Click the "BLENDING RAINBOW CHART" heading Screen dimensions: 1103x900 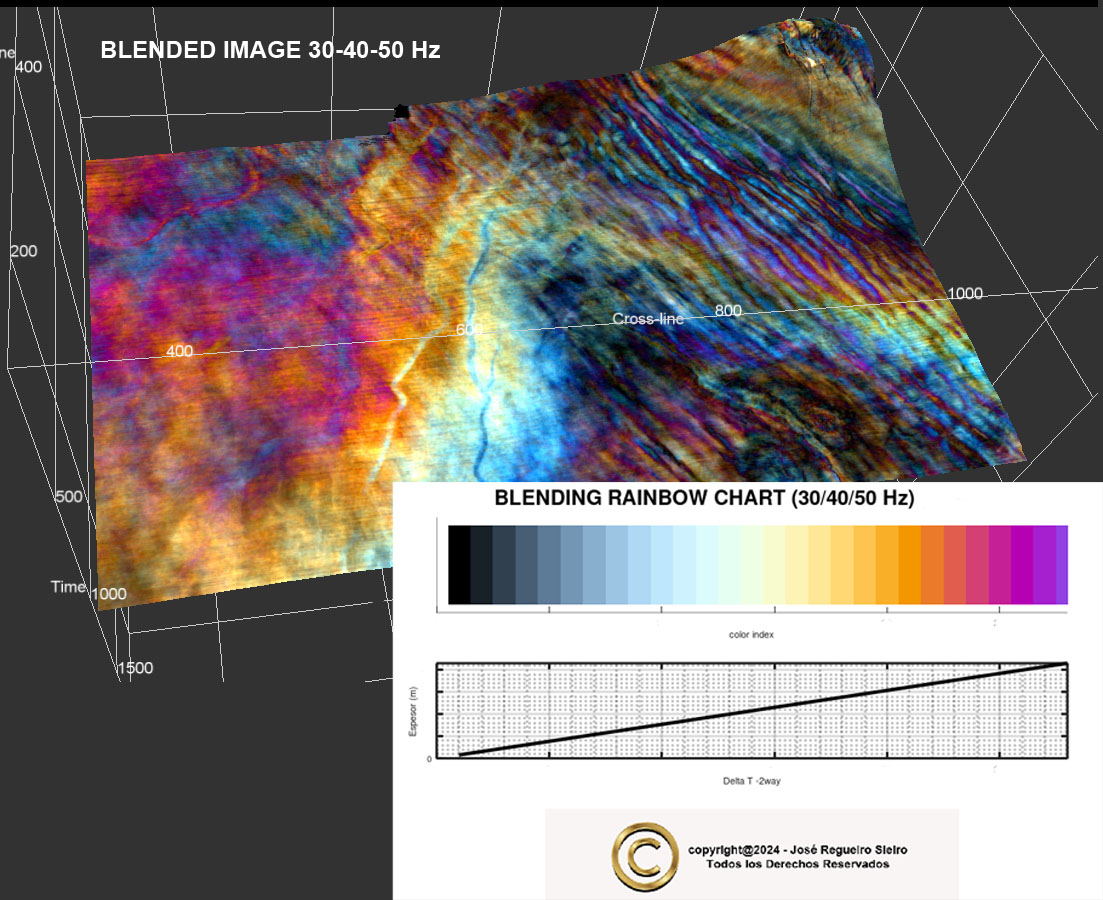[x=704, y=498]
